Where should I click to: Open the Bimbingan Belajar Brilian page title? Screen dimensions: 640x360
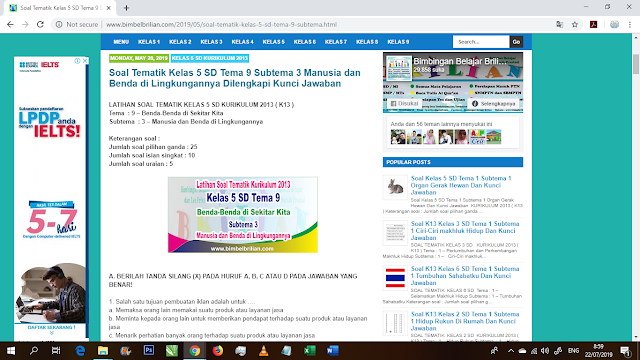[x=460, y=61]
